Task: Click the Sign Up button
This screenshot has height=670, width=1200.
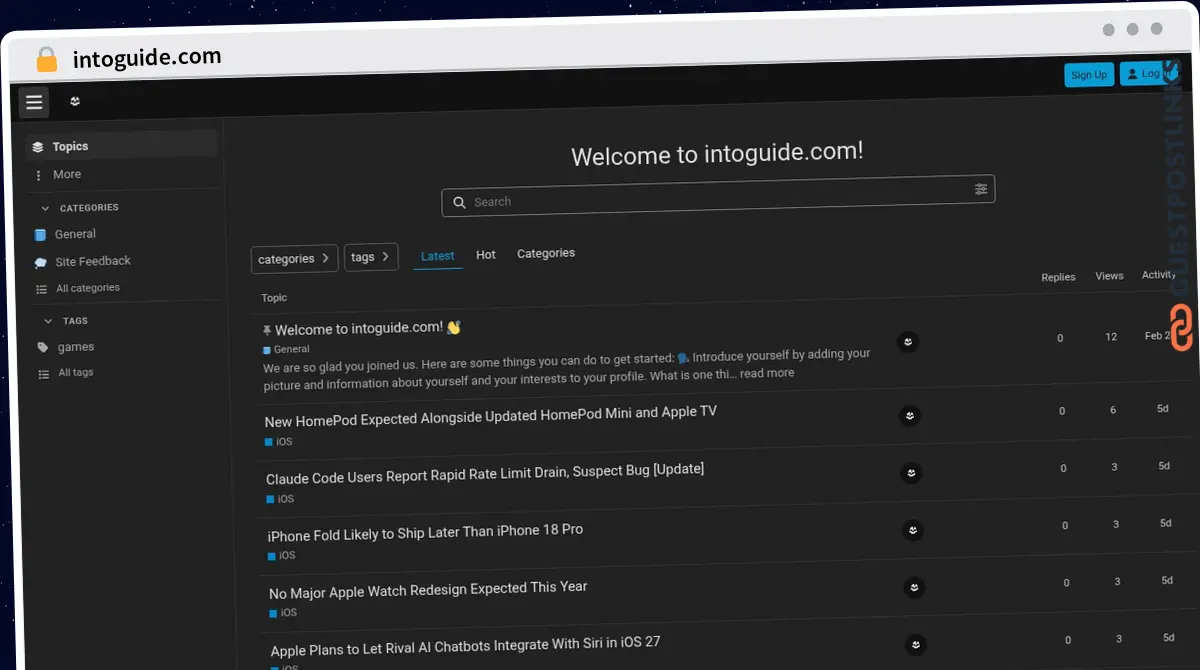Action: point(1089,75)
